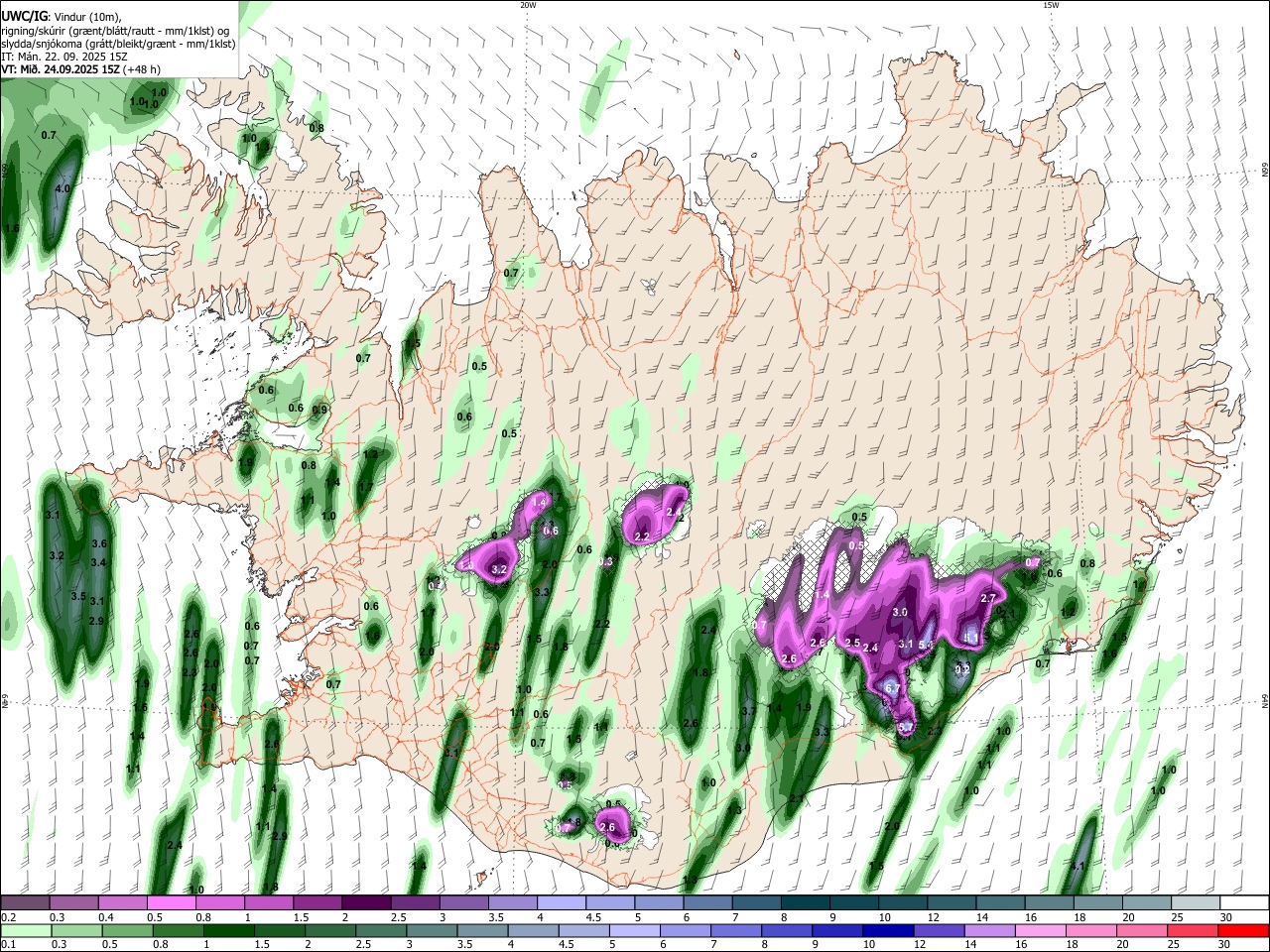The width and height of the screenshot is (1270, 952).
Task: Click the snow legend swatch labeled 0.5
Action: [171, 902]
